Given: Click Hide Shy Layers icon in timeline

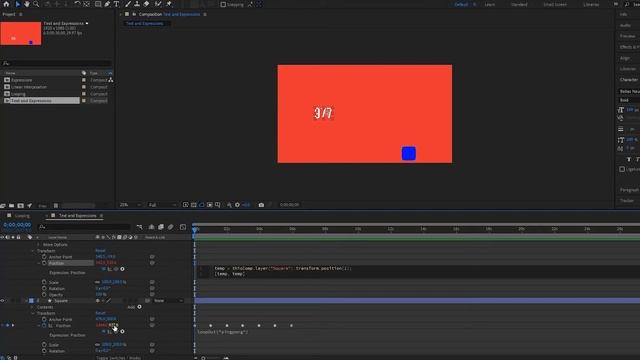Looking at the screenshot, I should (151, 227).
